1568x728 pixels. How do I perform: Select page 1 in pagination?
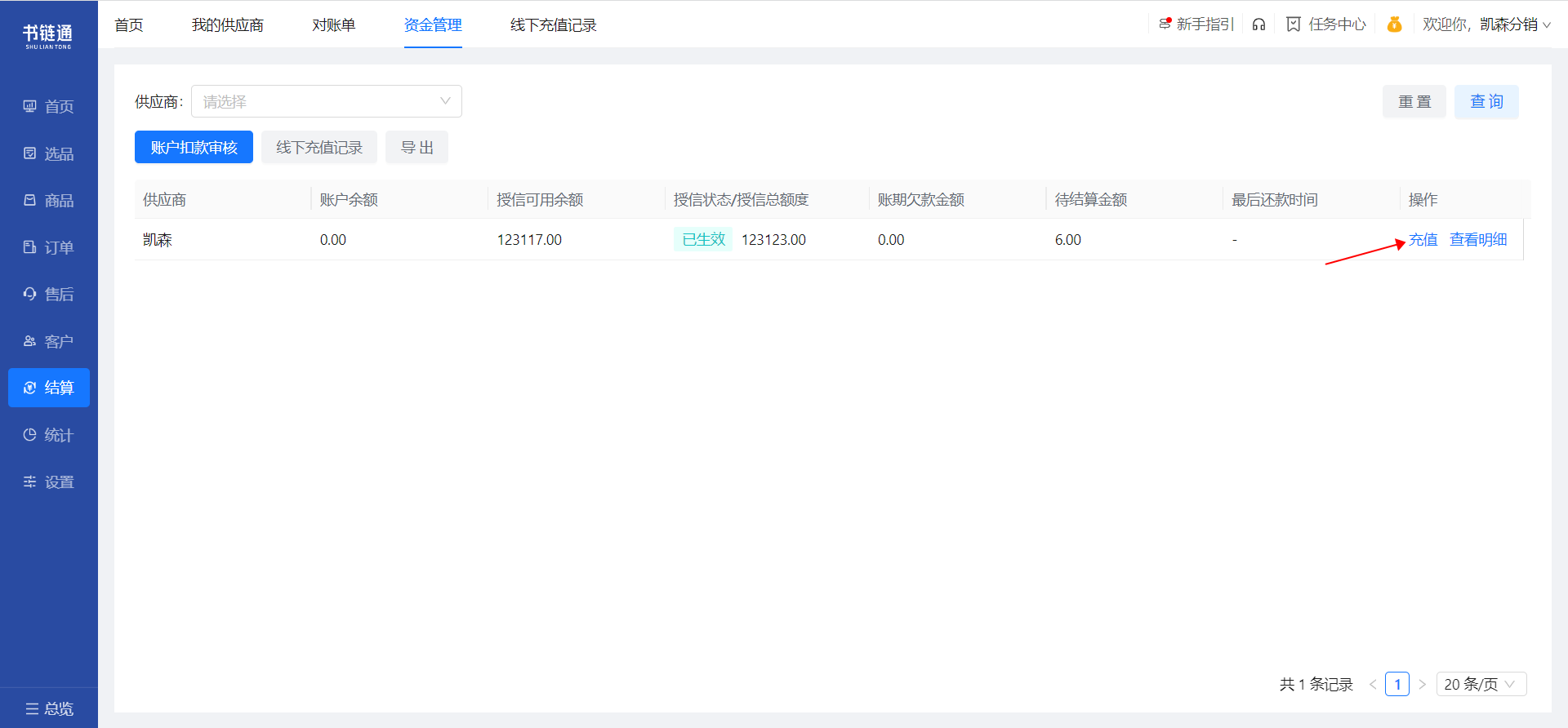coord(1397,684)
